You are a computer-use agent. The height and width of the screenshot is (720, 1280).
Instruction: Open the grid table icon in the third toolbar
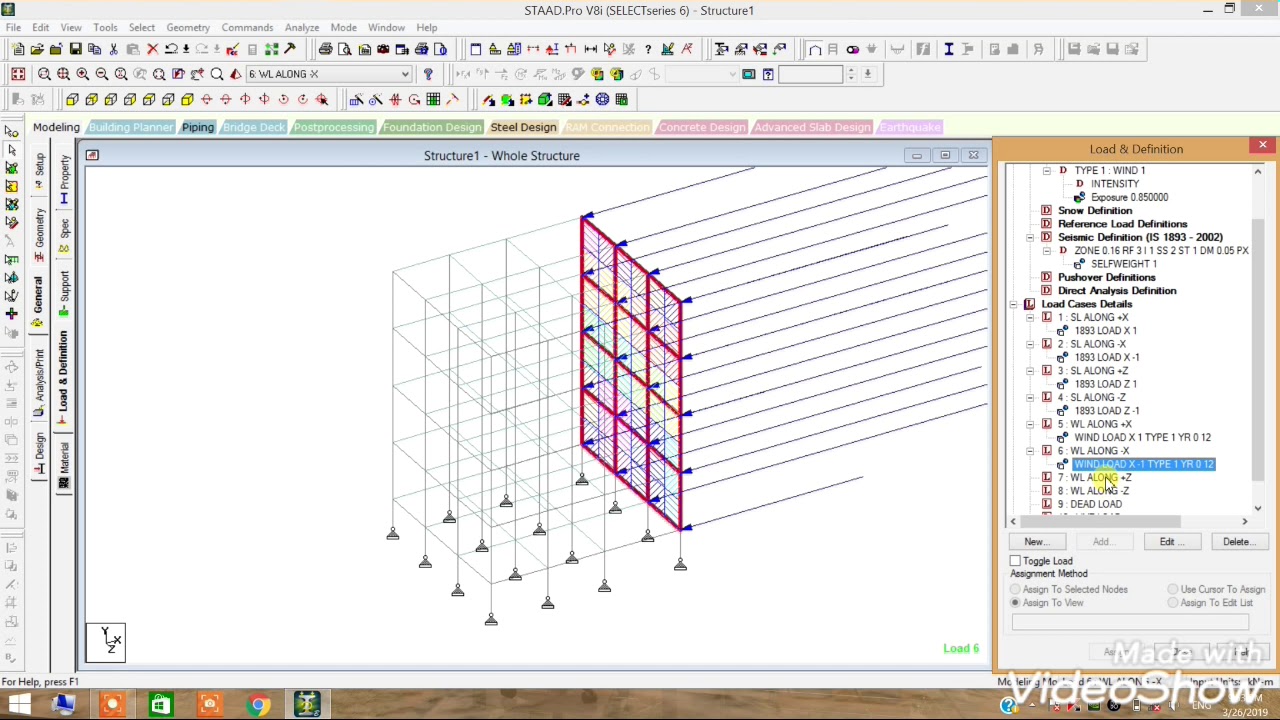click(x=433, y=99)
